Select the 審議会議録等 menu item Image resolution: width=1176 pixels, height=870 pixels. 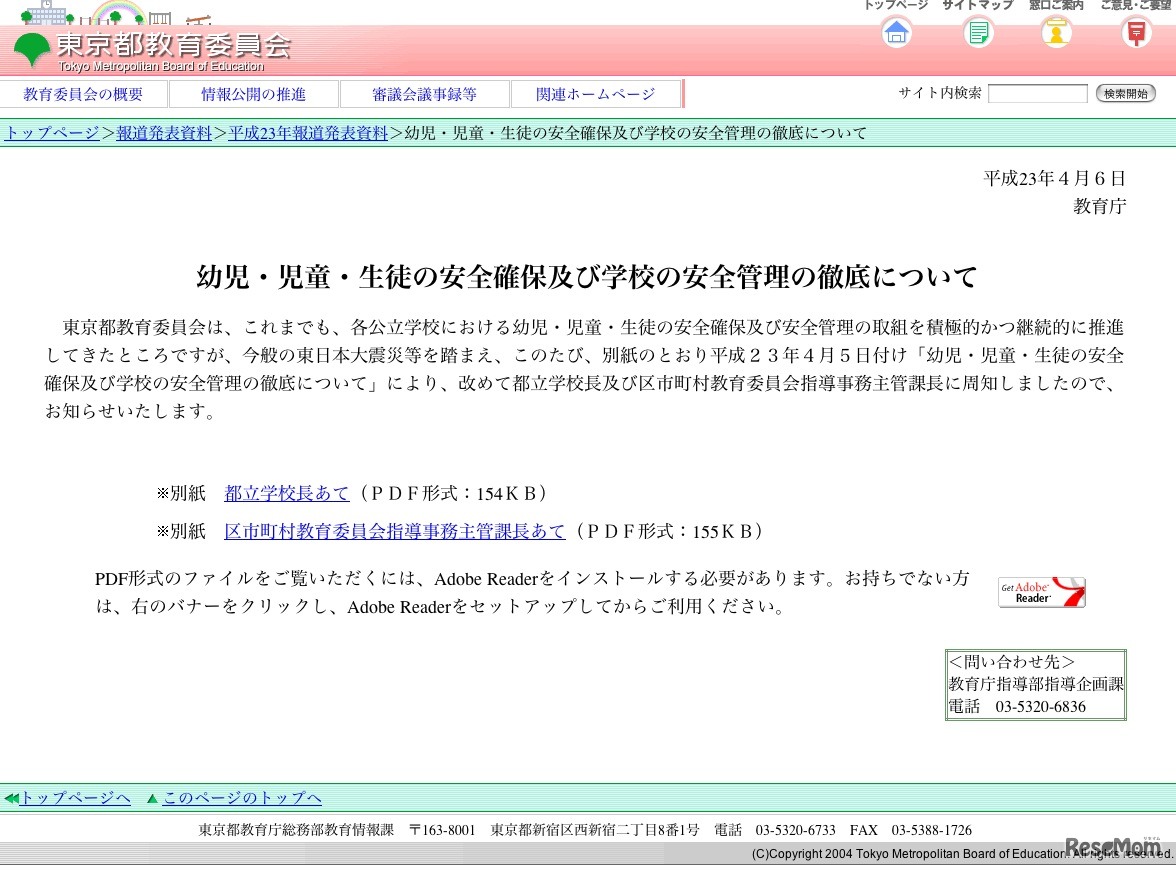[424, 93]
